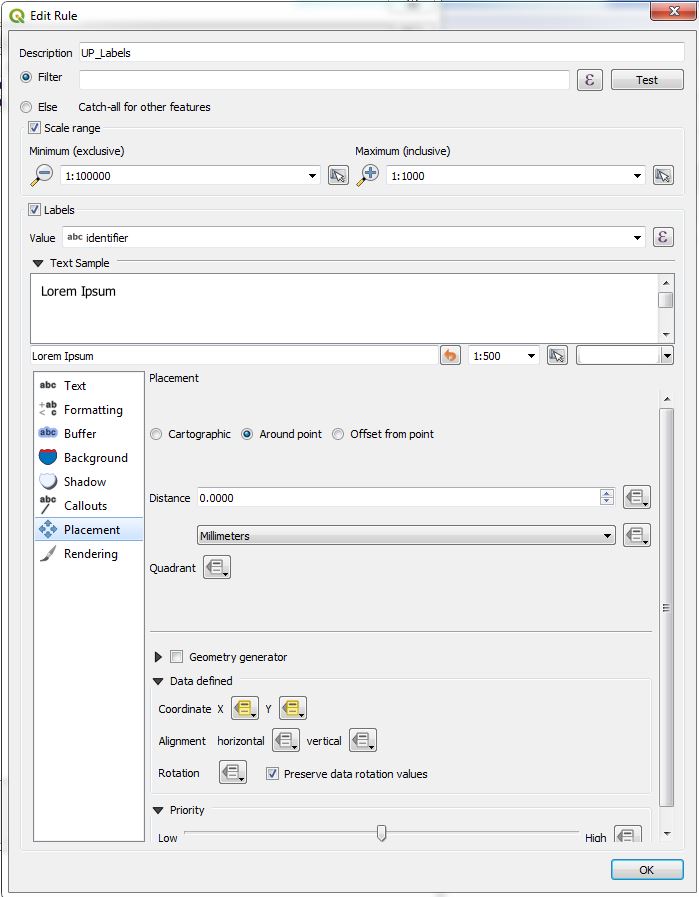Viewport: 699px width, 897px height.
Task: Switch to the Text settings tab
Action: click(x=89, y=386)
